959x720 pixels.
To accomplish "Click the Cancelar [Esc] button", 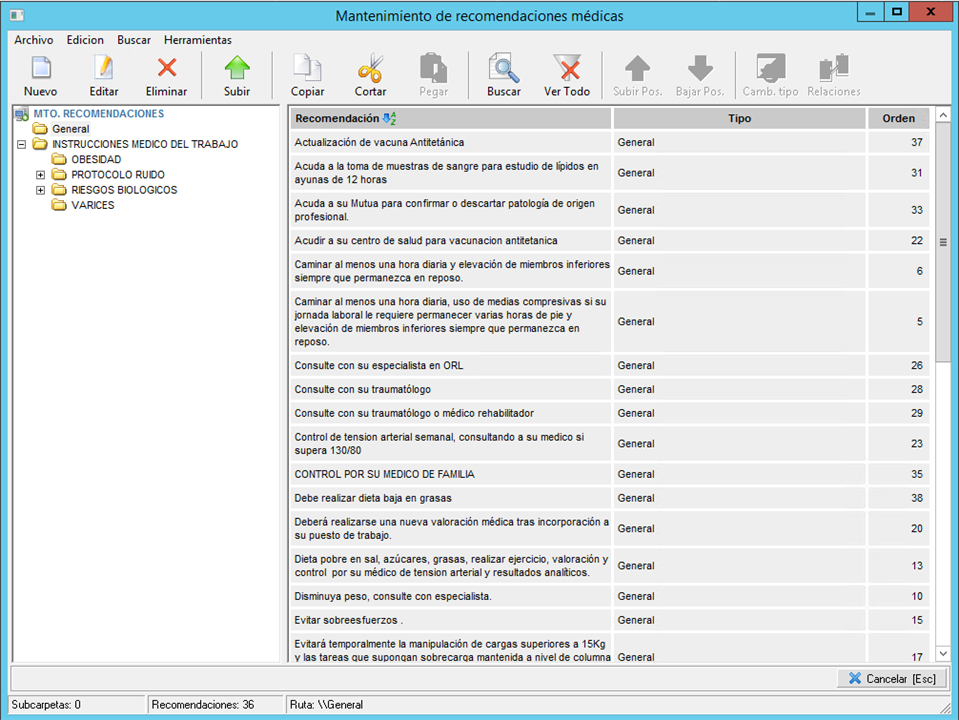I will click(891, 678).
